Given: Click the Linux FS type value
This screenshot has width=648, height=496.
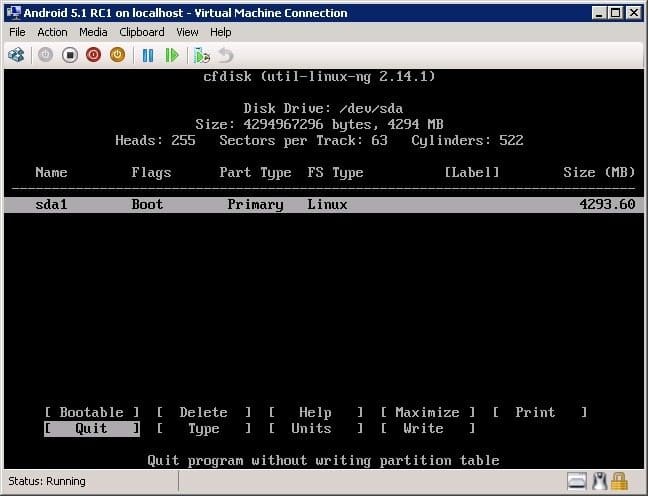Looking at the screenshot, I should (x=327, y=204).
